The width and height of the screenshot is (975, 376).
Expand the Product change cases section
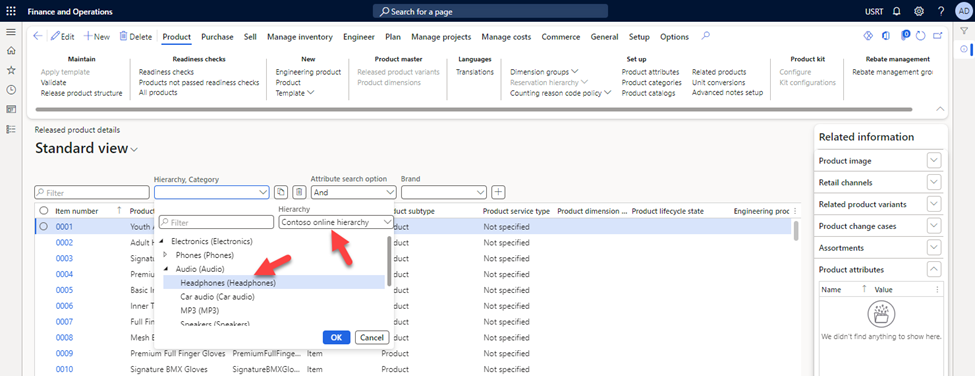(x=933, y=226)
